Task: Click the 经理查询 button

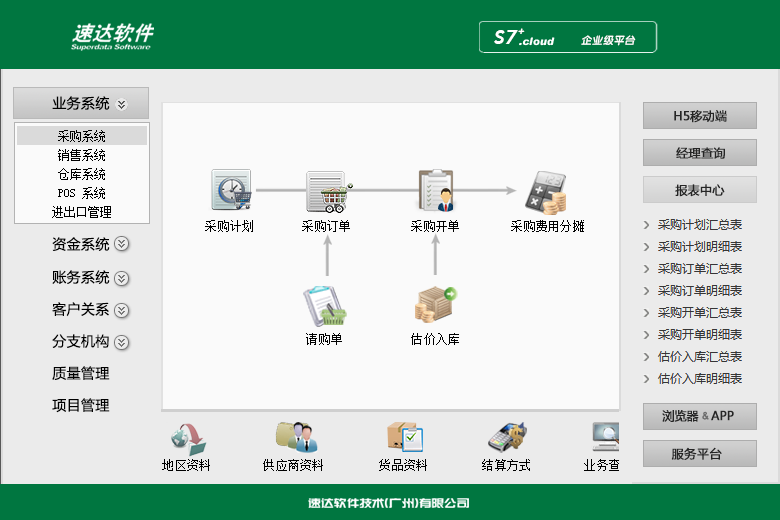Action: (700, 153)
